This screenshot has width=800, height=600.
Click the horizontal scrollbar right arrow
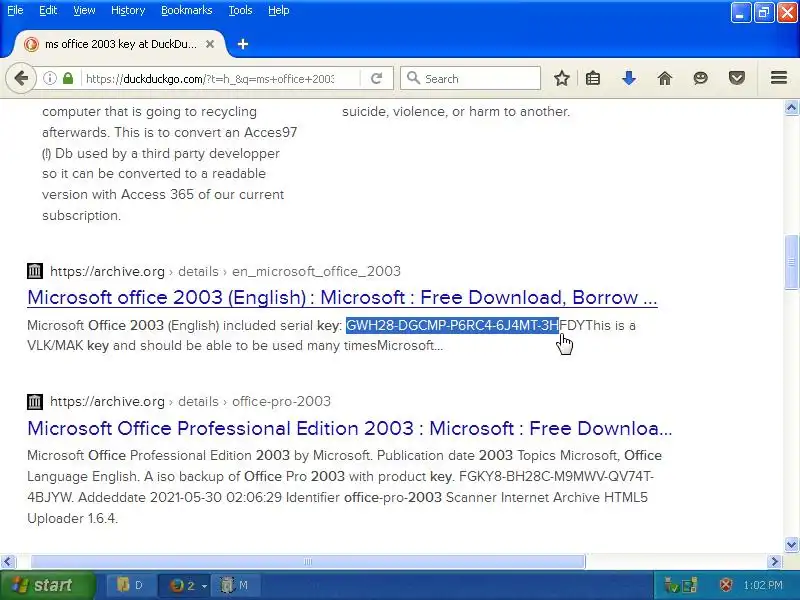coord(774,562)
